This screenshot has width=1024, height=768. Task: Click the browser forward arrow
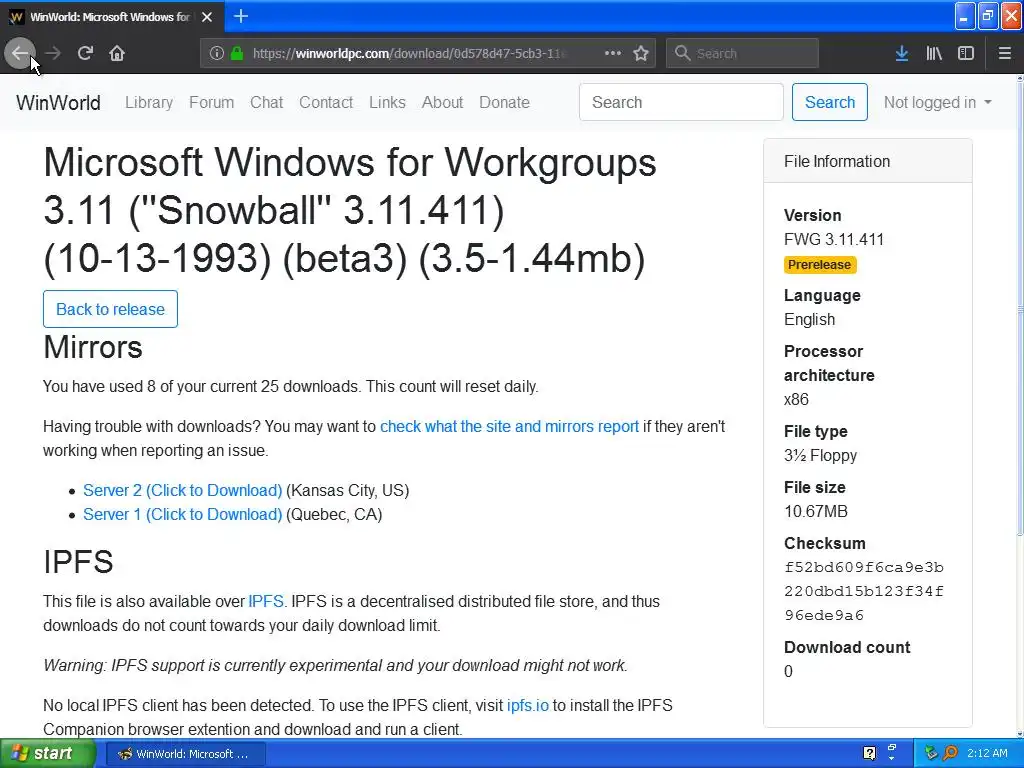(x=53, y=53)
